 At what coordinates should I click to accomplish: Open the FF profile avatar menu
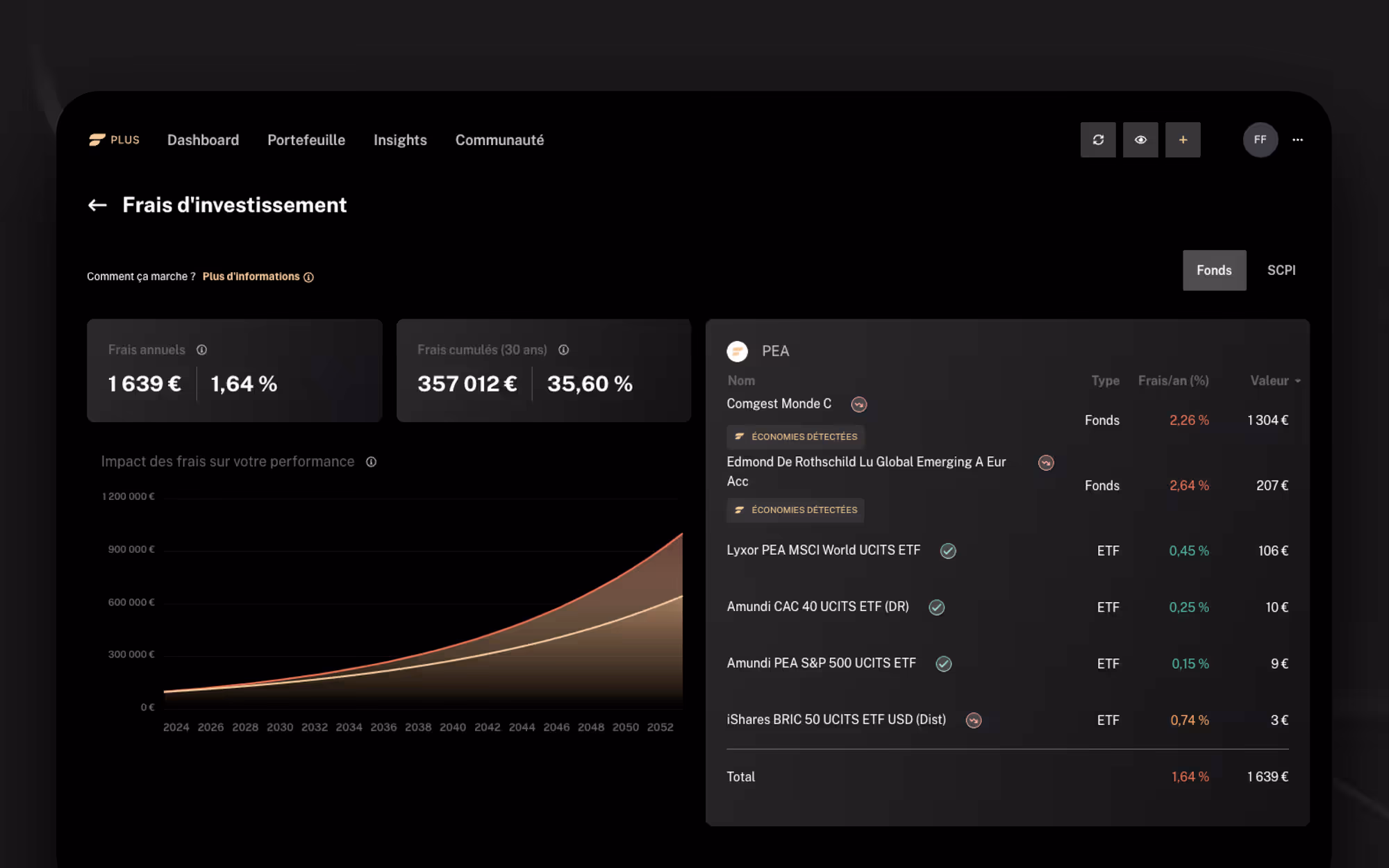(x=1260, y=140)
